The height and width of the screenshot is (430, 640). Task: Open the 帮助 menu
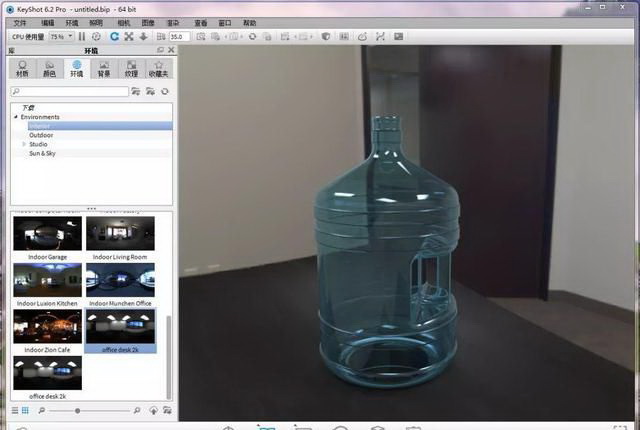tap(249, 23)
